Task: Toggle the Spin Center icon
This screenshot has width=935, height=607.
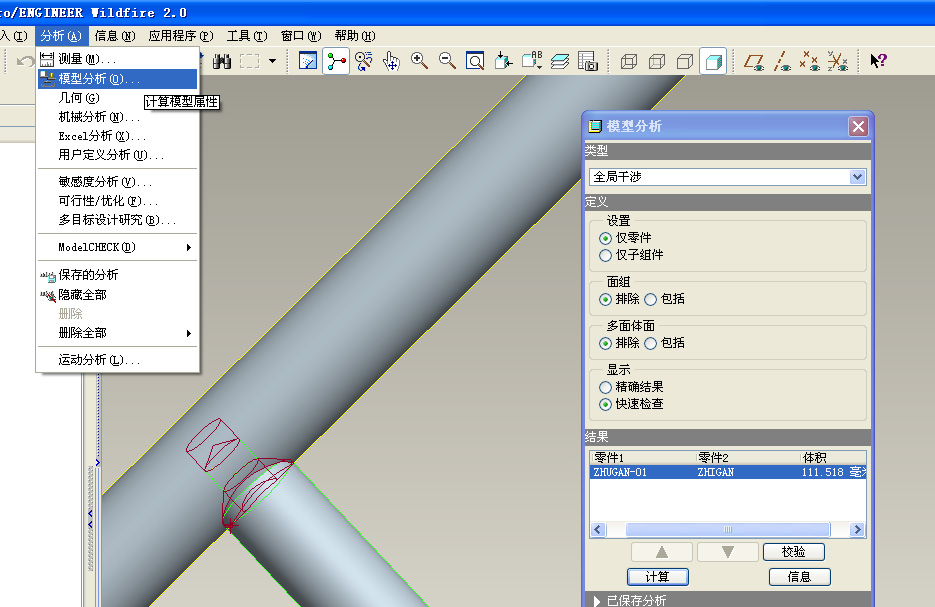Action: [x=336, y=61]
